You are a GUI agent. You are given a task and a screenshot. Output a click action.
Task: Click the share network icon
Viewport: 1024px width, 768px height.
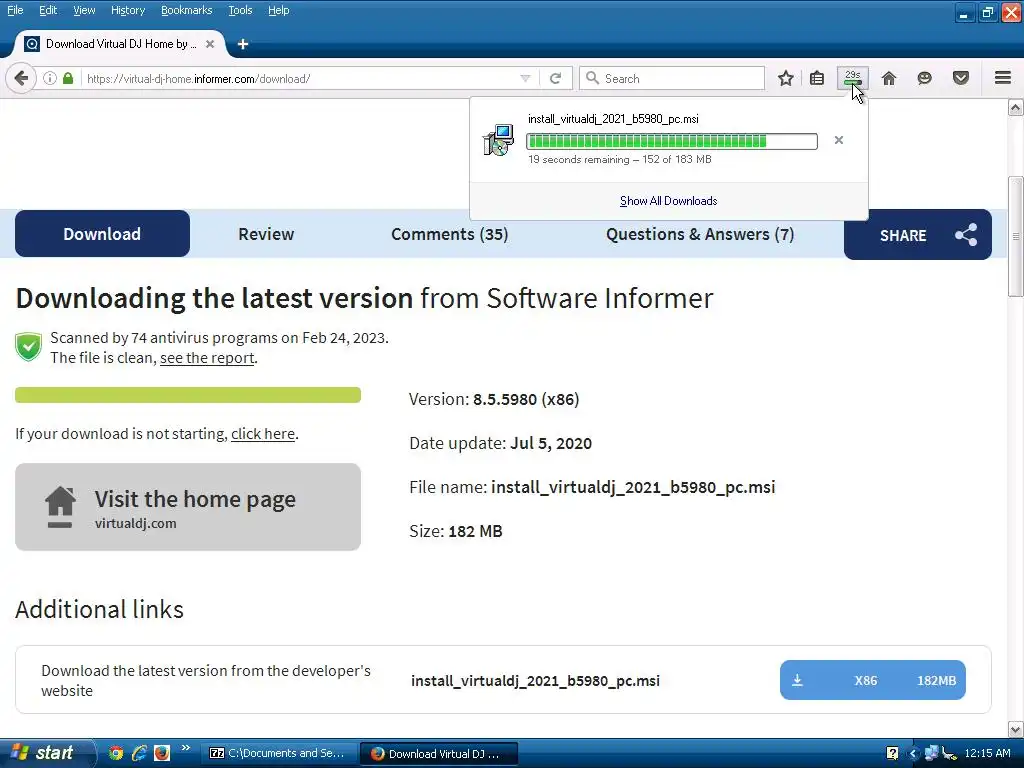point(966,235)
